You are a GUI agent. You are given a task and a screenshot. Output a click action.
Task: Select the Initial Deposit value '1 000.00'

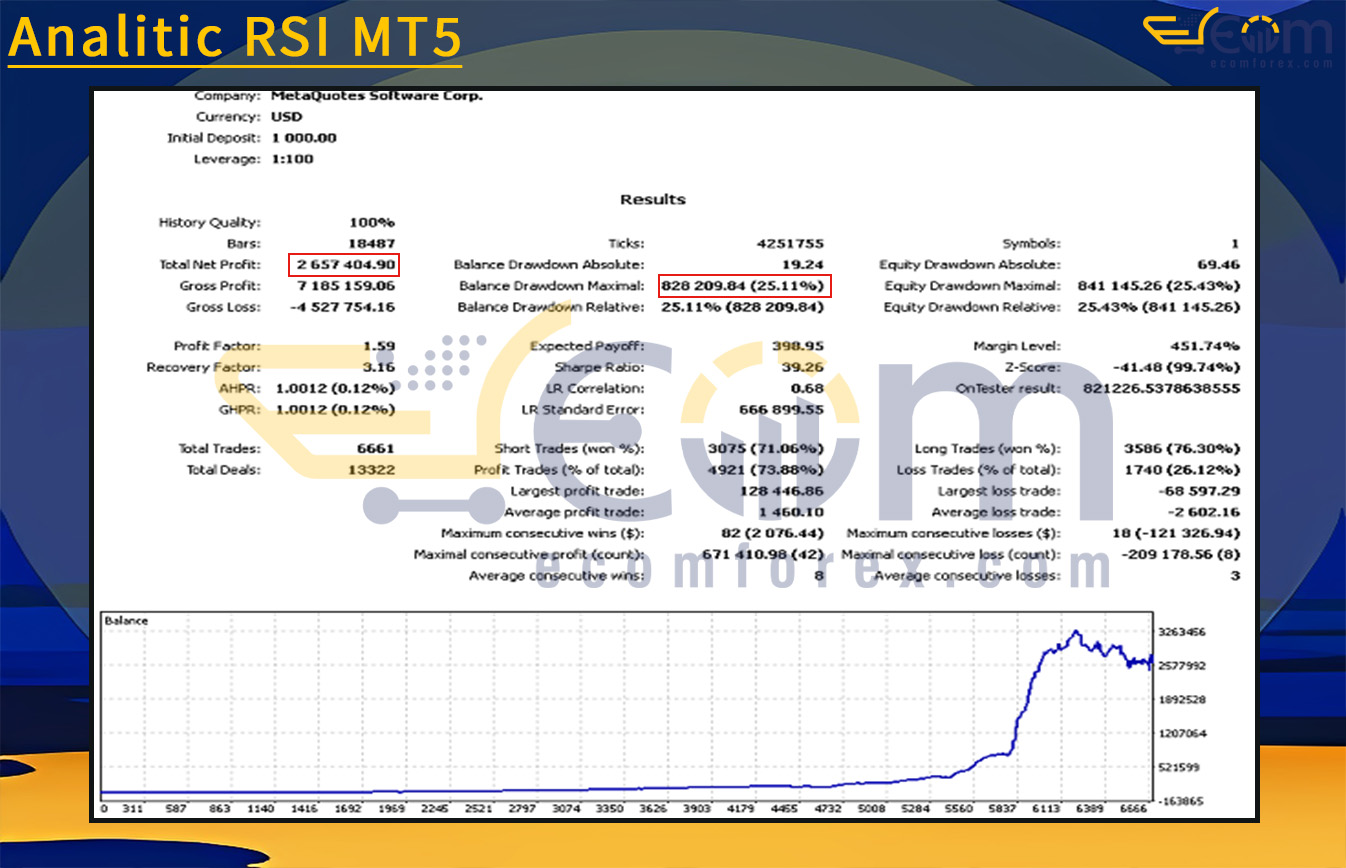[304, 138]
